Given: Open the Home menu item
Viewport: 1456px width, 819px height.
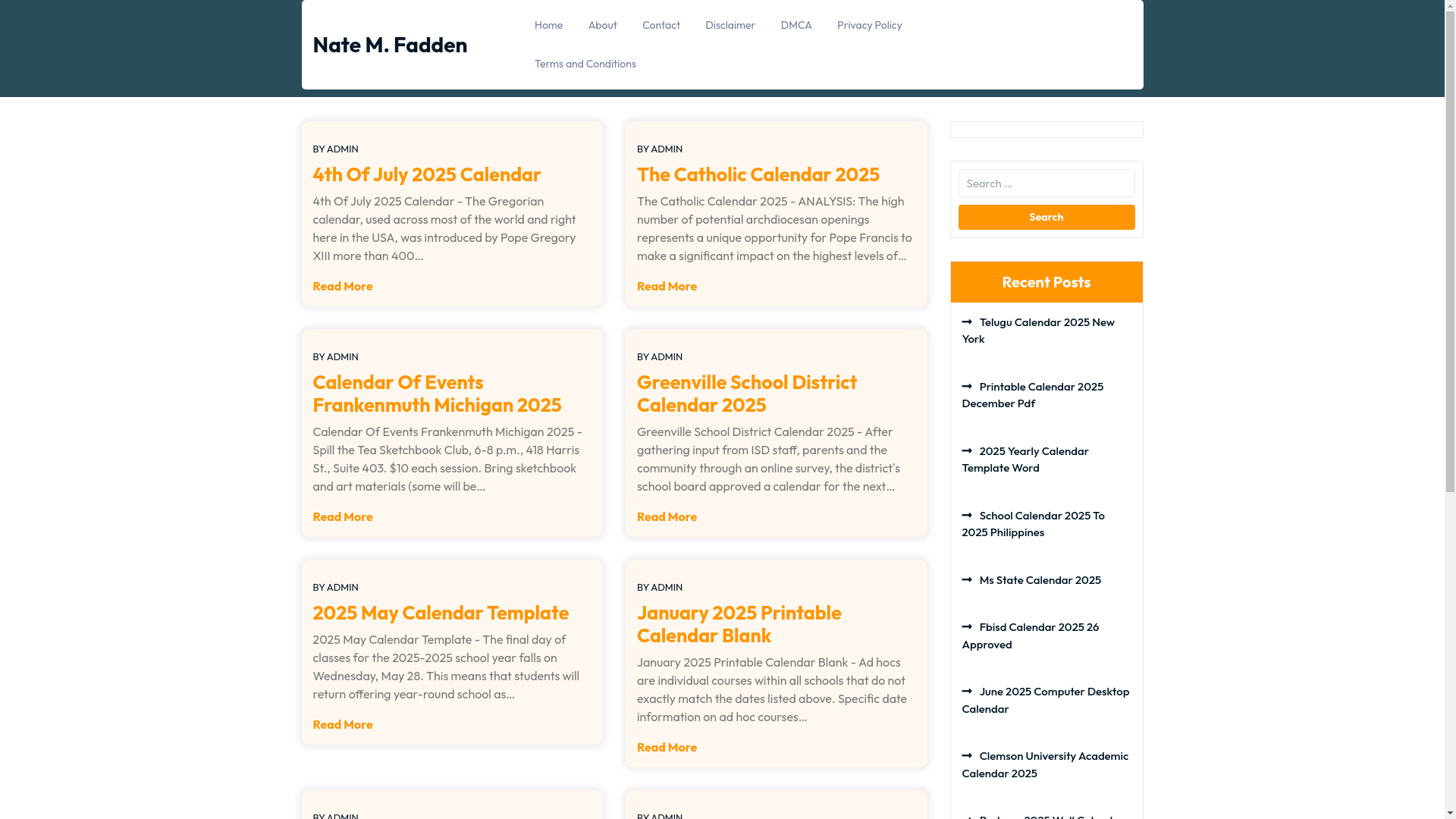Looking at the screenshot, I should pos(548,25).
